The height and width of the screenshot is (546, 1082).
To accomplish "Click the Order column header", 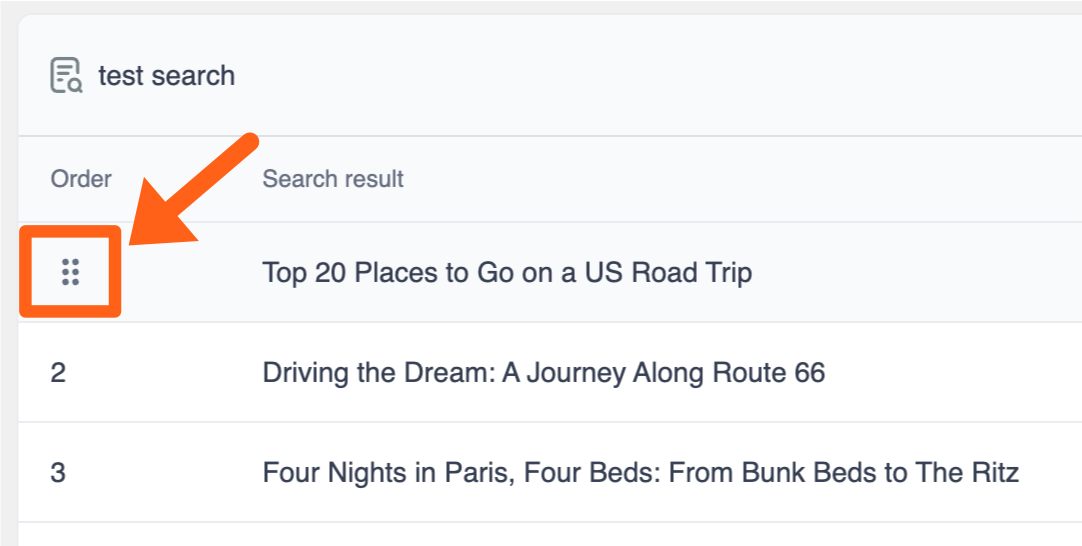I will point(81,179).
